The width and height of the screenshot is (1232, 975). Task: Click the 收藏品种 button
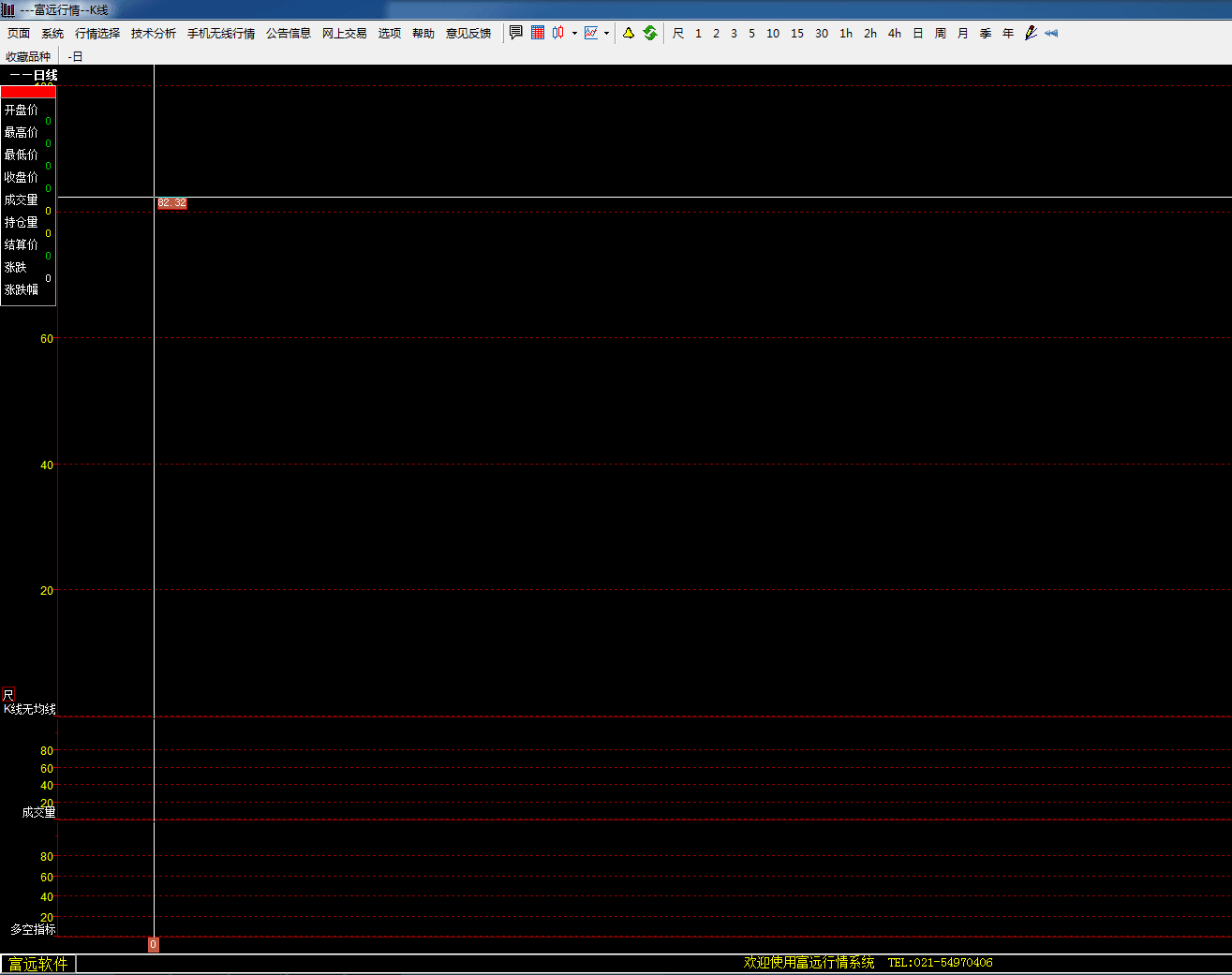tap(28, 56)
